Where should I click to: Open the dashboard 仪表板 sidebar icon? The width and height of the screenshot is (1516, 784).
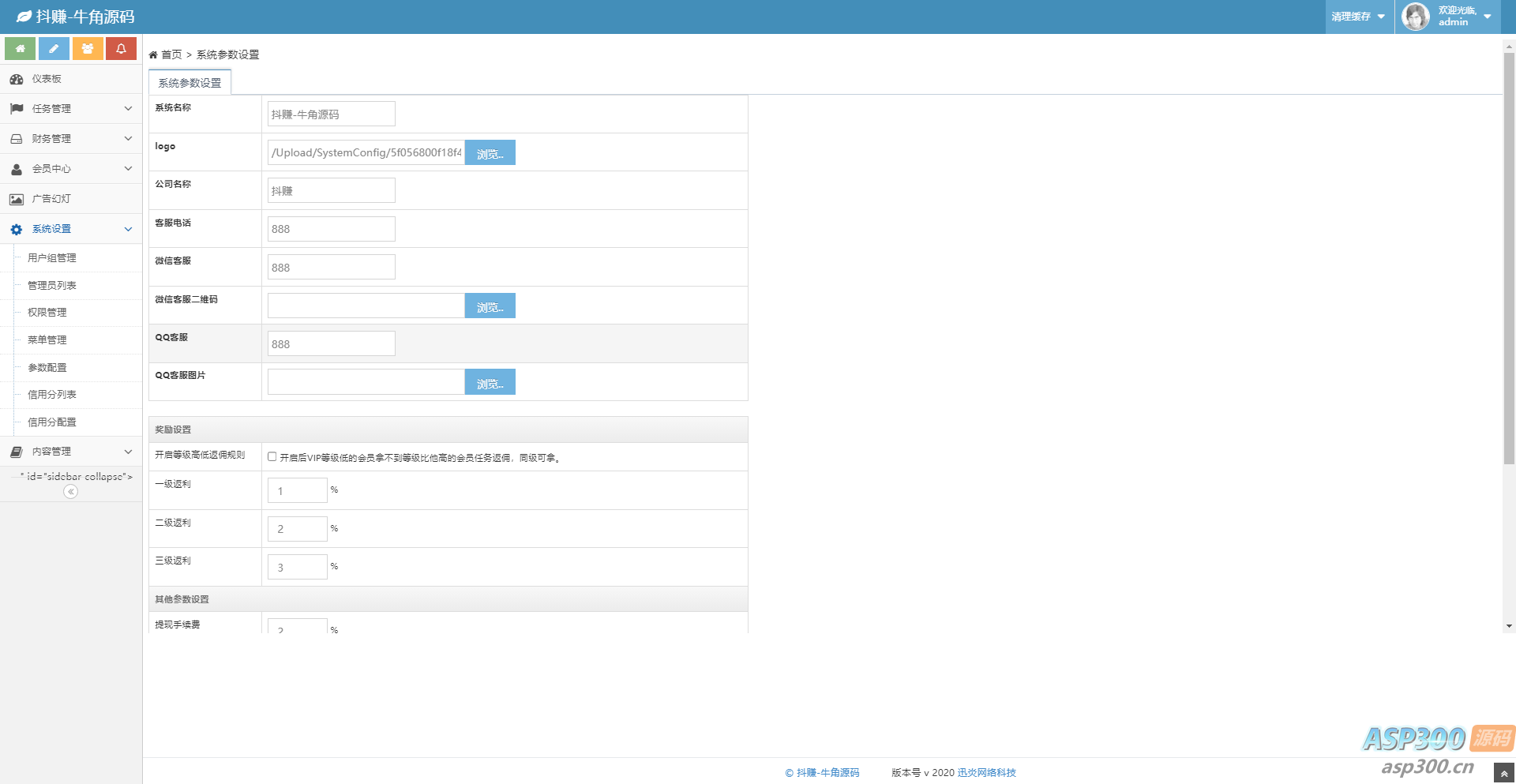pos(17,79)
